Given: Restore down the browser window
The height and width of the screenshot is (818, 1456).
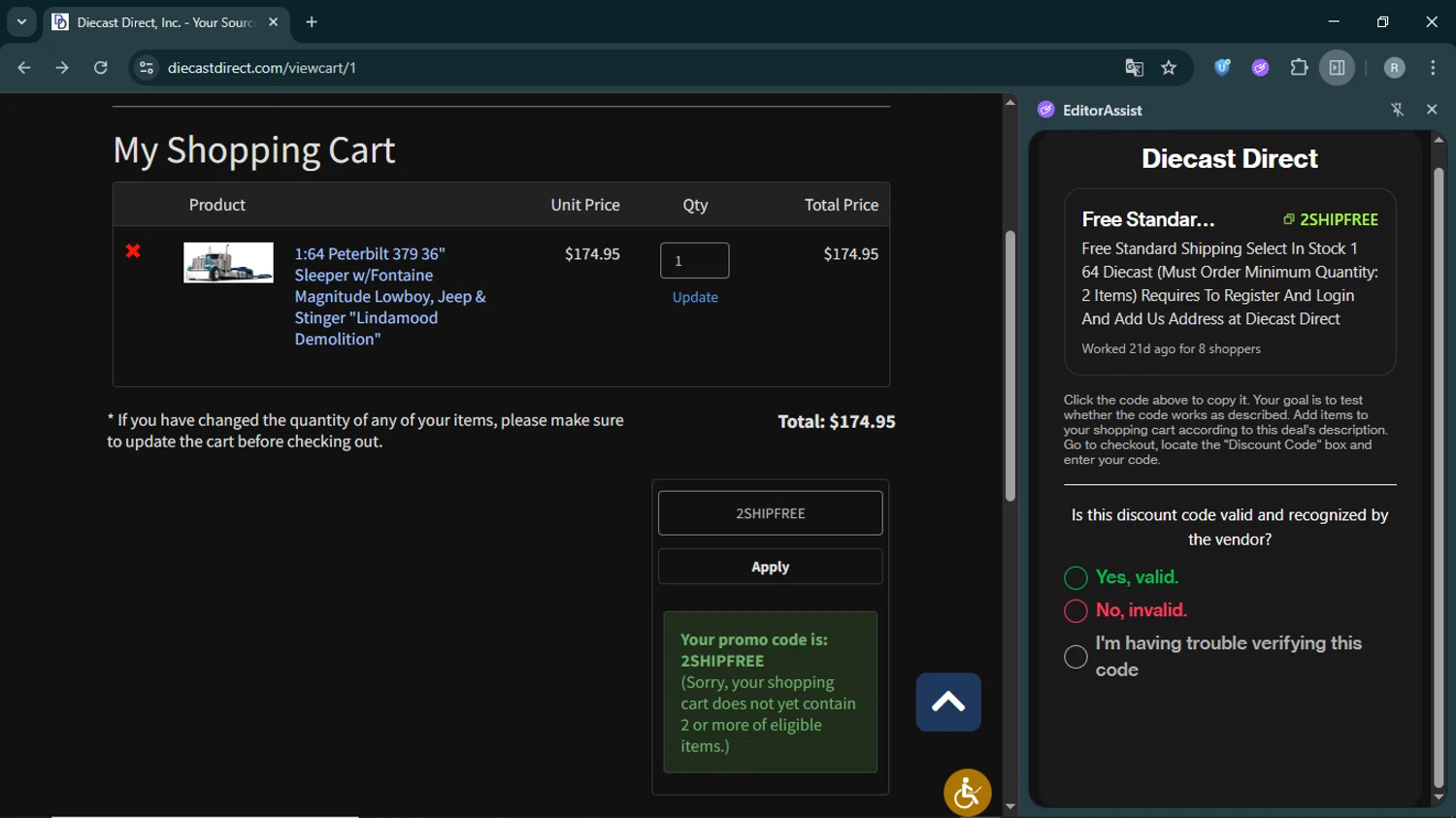Looking at the screenshot, I should point(1382,21).
